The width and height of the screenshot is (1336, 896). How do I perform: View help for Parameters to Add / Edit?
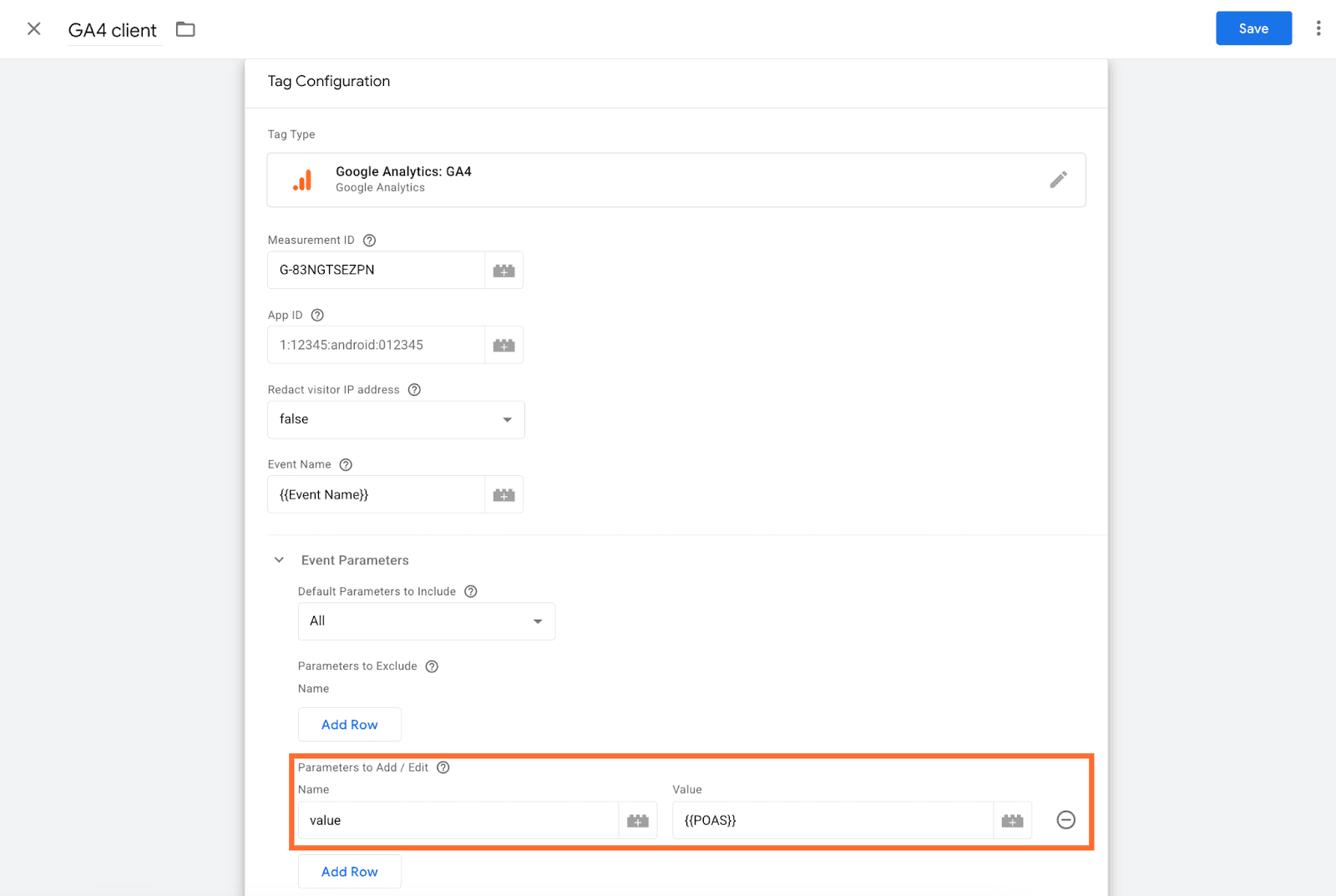[443, 767]
